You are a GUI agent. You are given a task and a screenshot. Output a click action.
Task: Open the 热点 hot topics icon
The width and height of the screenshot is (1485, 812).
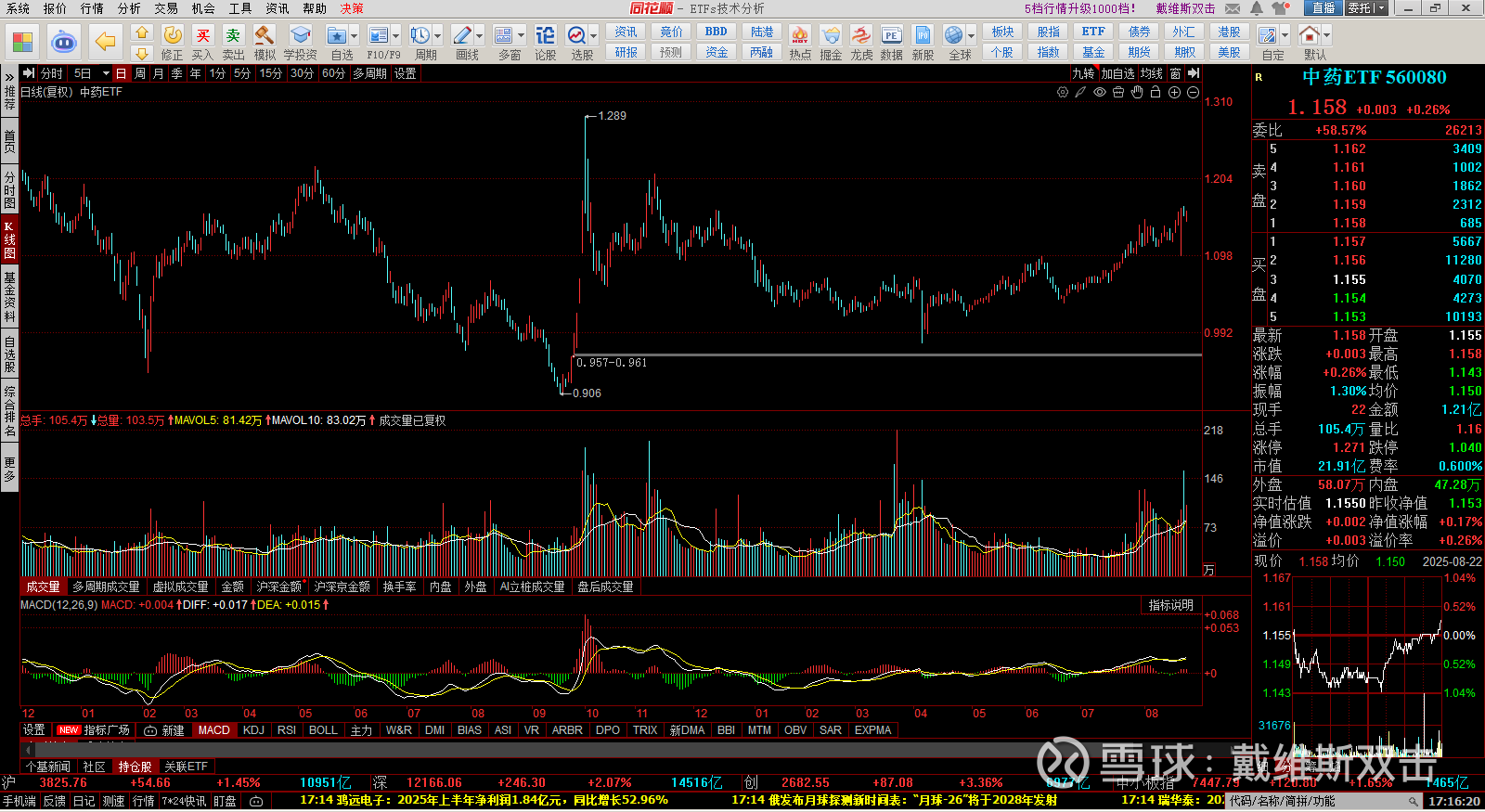click(x=799, y=36)
